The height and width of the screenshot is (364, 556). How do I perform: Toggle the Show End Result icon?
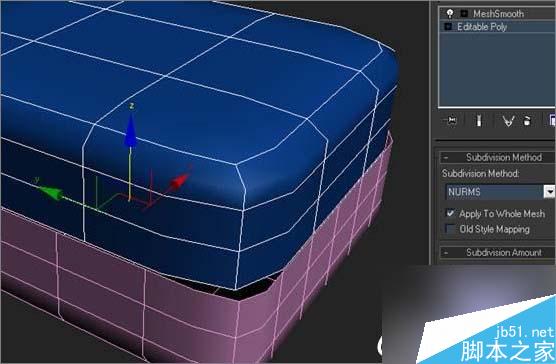[x=478, y=121]
